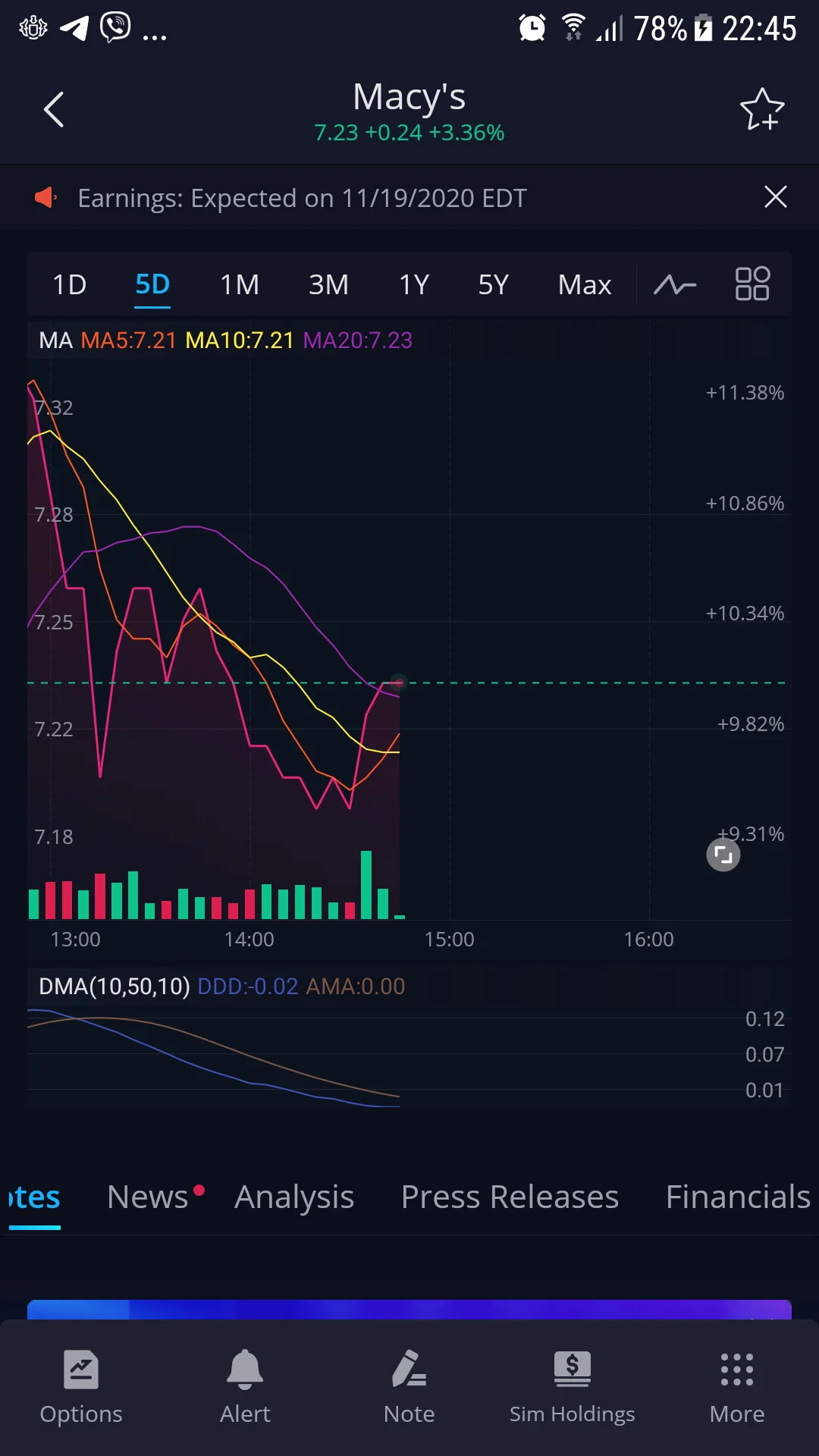This screenshot has width=819, height=1456.
Task: Open the More menu dots
Action: pos(736,1388)
